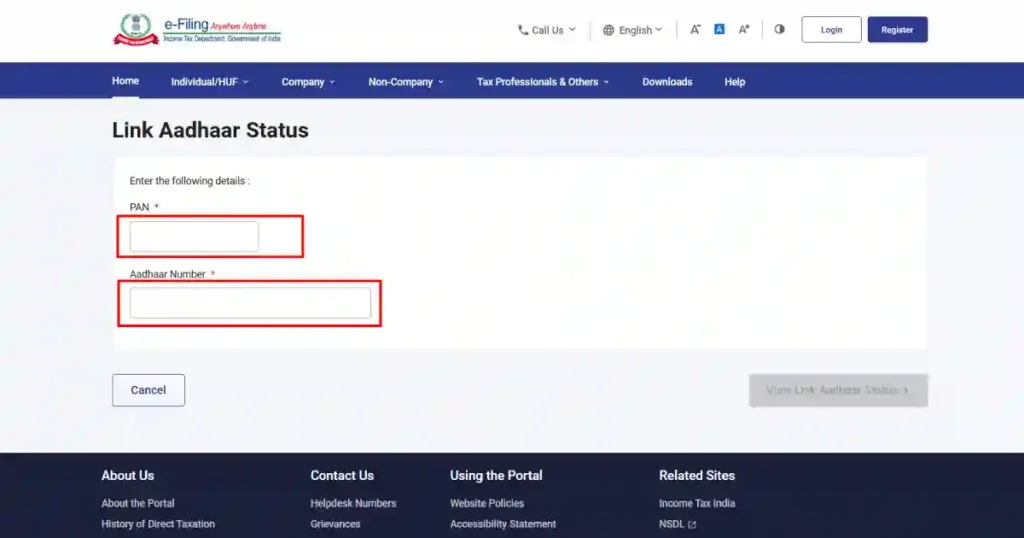Open the Downloads menu item
This screenshot has width=1024, height=538.
[667, 82]
